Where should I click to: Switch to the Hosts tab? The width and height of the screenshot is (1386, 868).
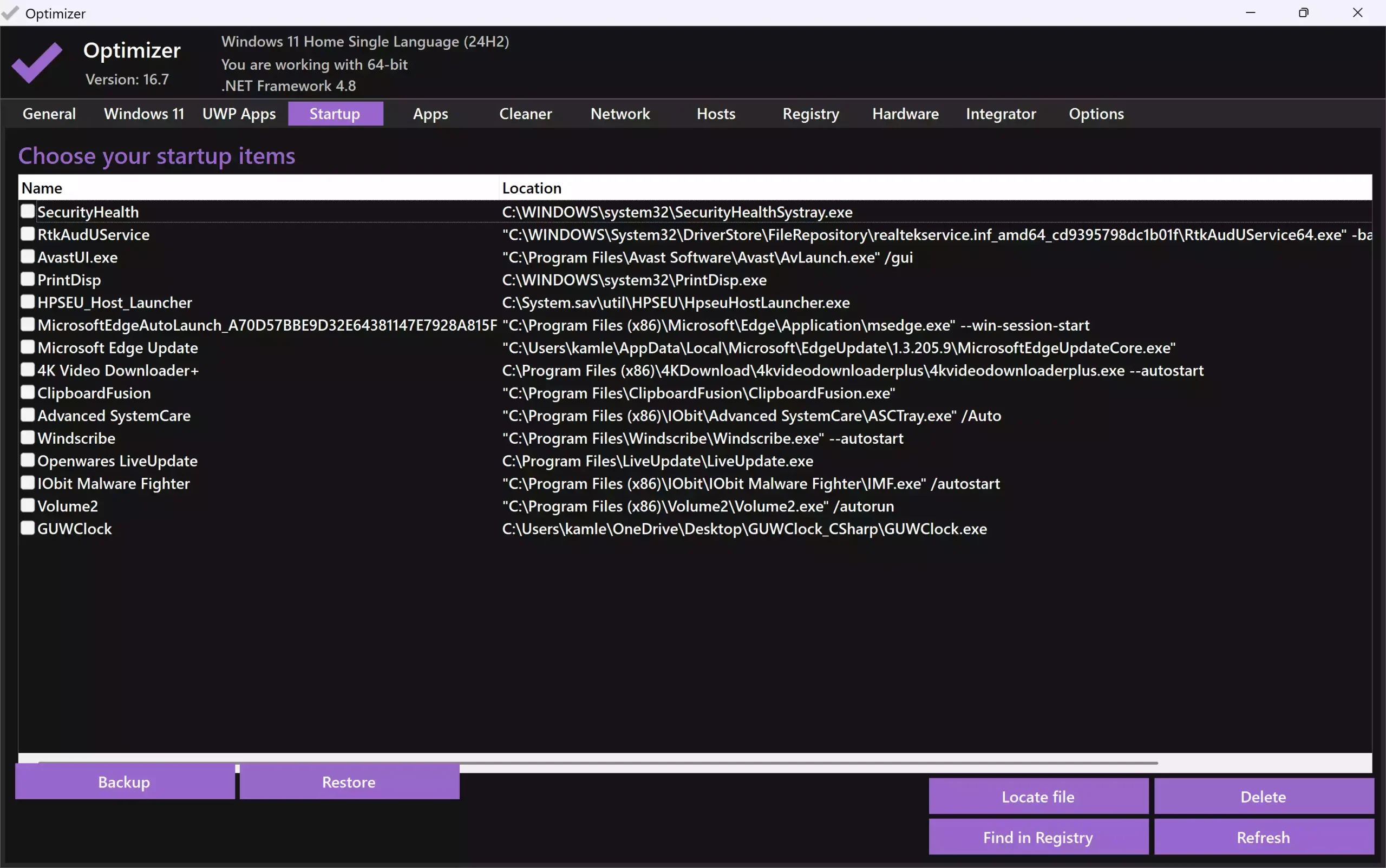click(716, 114)
